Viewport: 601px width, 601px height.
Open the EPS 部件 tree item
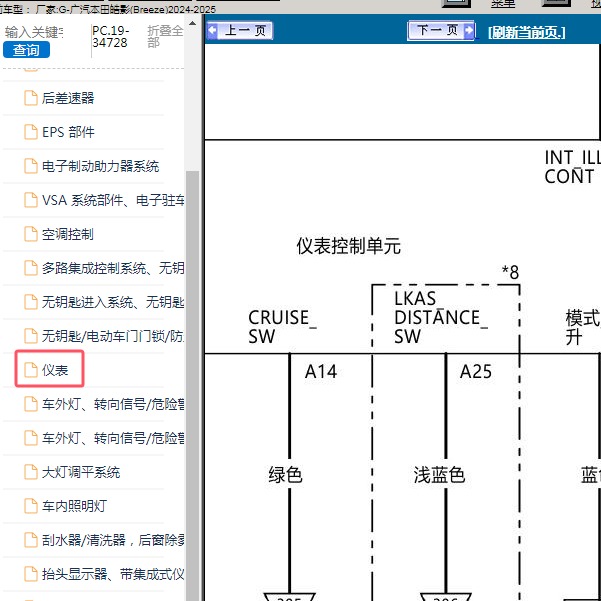(68, 132)
